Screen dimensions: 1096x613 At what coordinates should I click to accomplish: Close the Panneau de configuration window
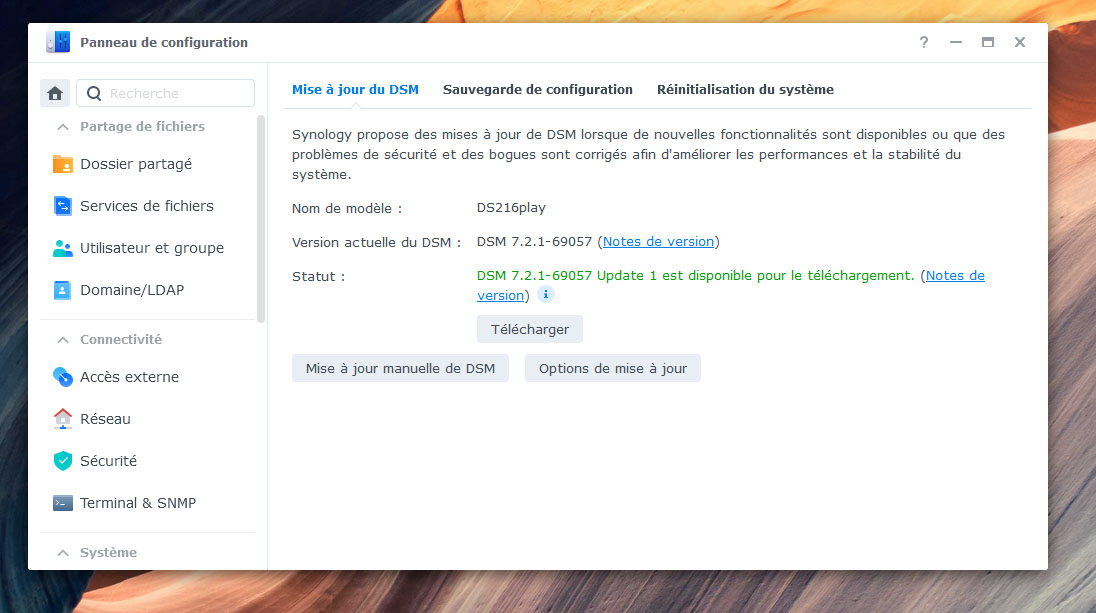click(x=1020, y=42)
